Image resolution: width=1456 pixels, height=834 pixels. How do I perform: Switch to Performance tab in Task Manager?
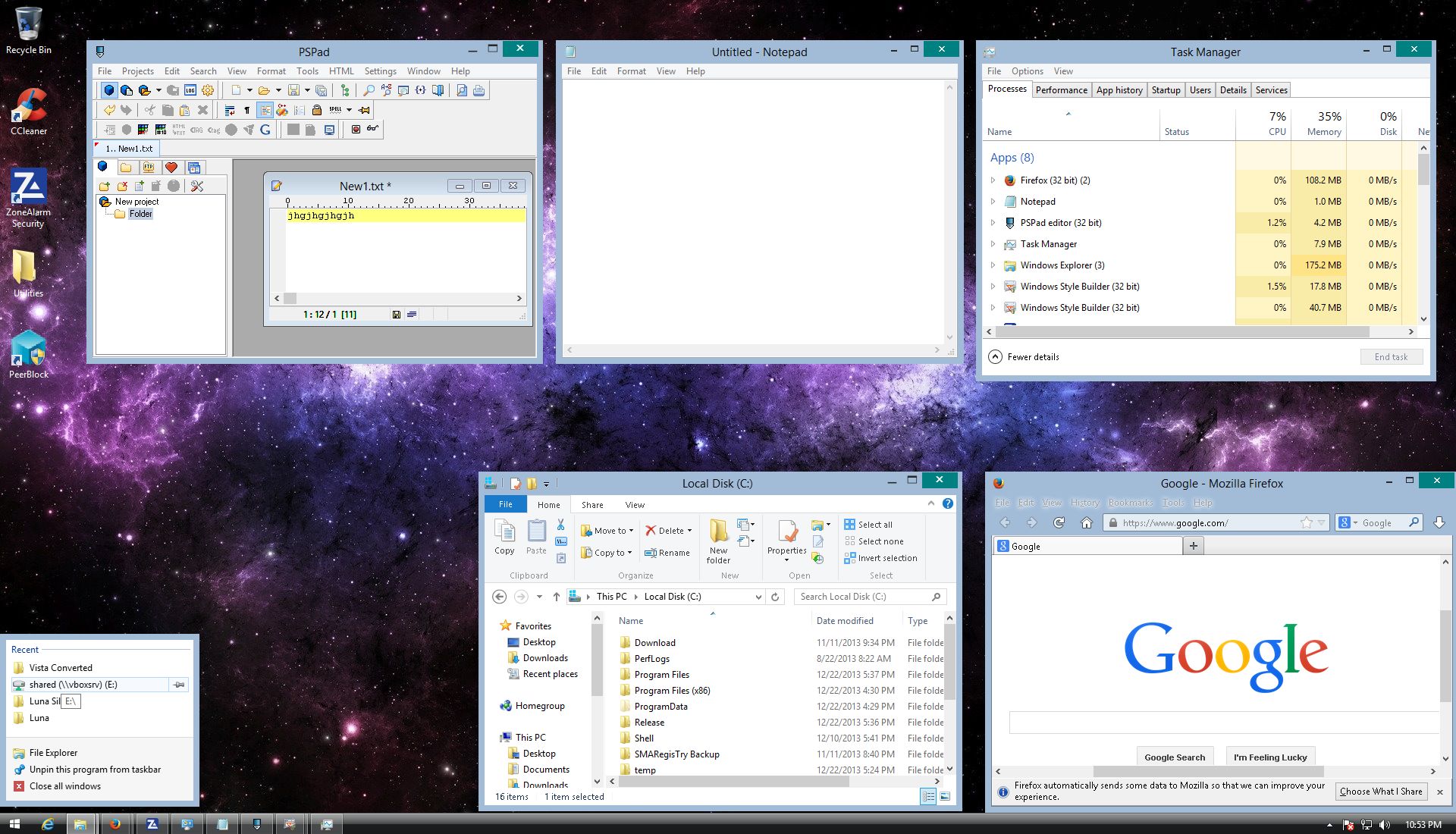pyautogui.click(x=1061, y=89)
